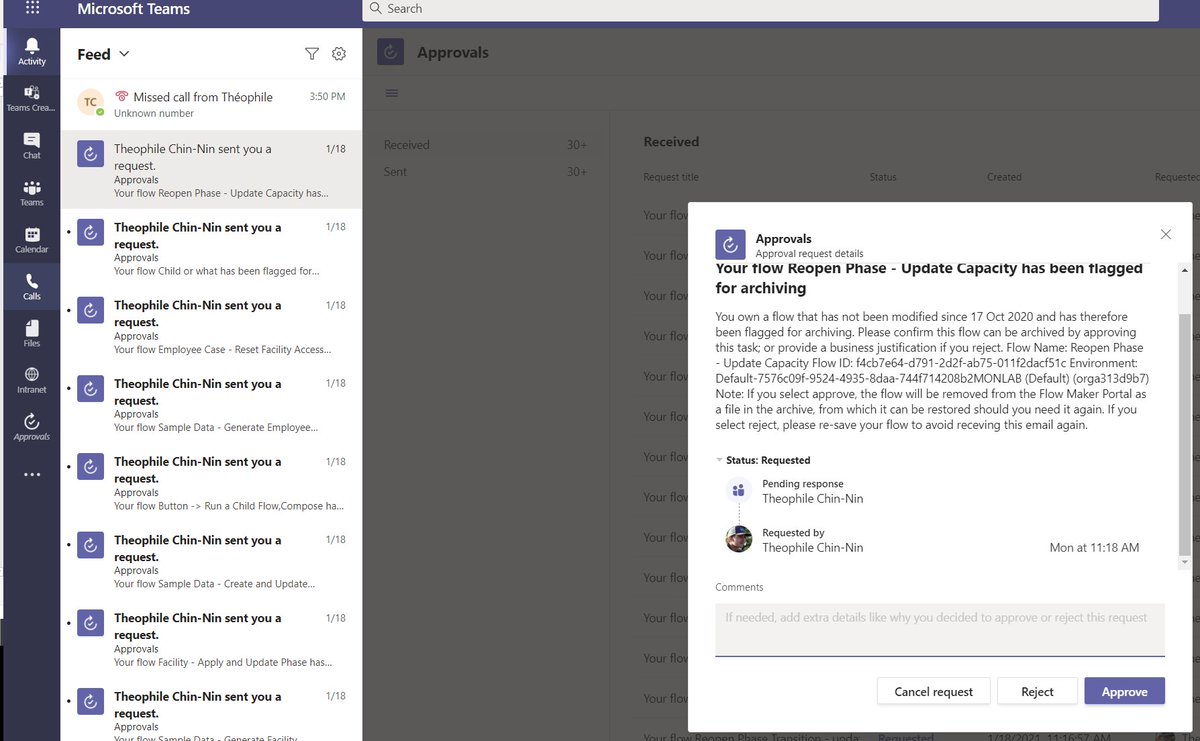Click Approvals icon in dialog header
Screen dimensions: 1200x741
pos(730,245)
